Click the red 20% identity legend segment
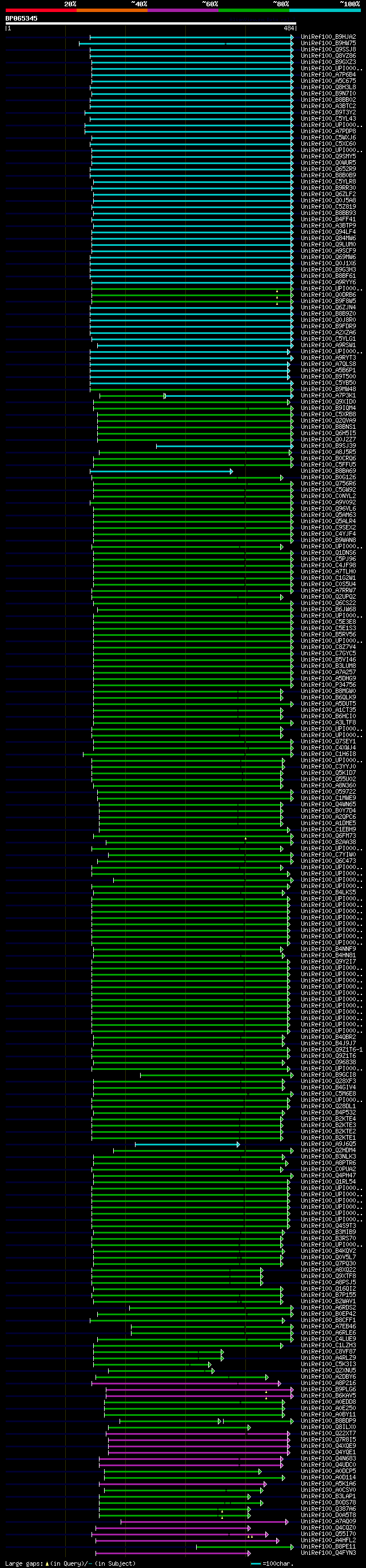Viewport: 366px width, 1568px height. click(x=41, y=10)
